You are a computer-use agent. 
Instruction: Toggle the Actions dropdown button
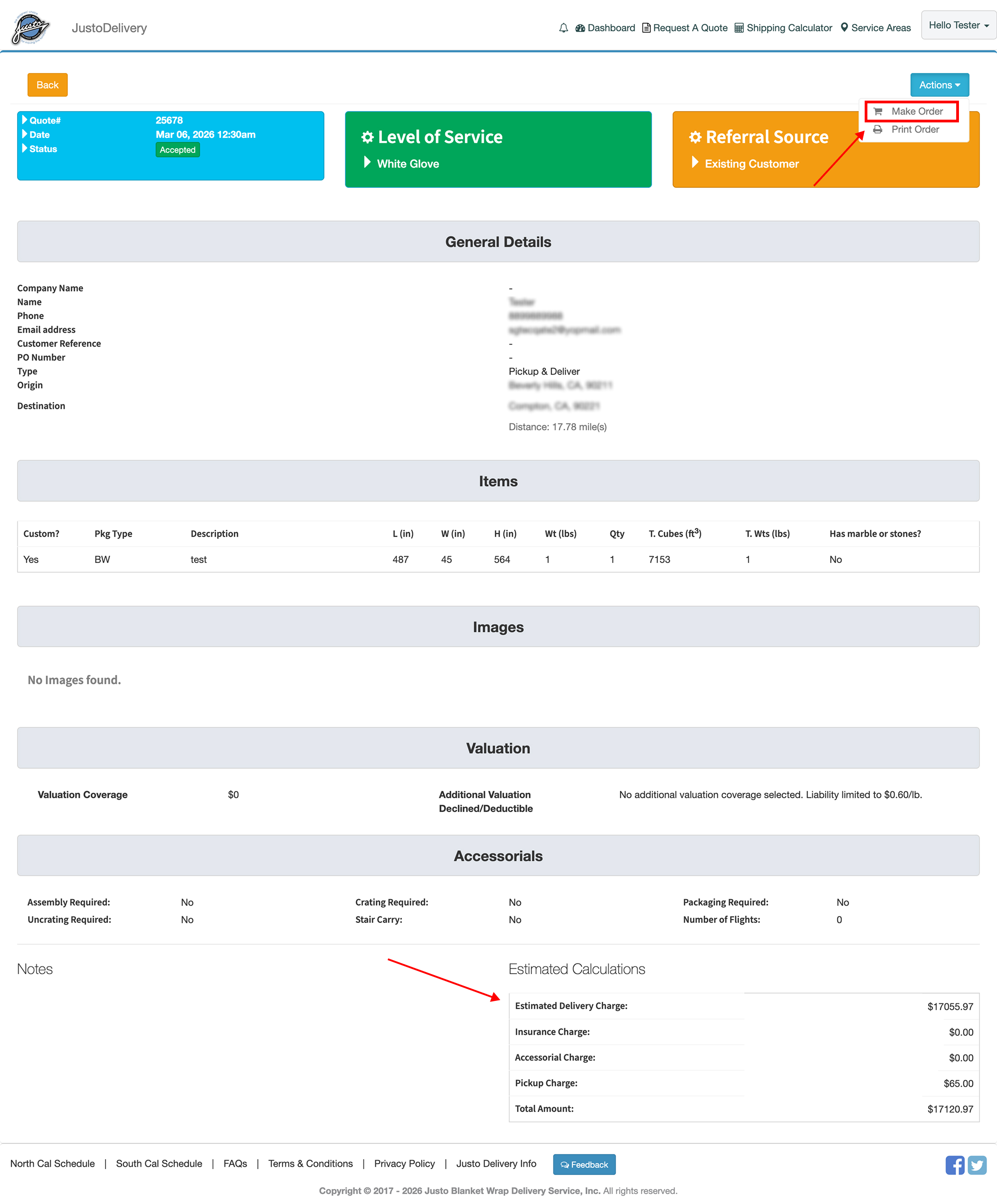point(939,85)
